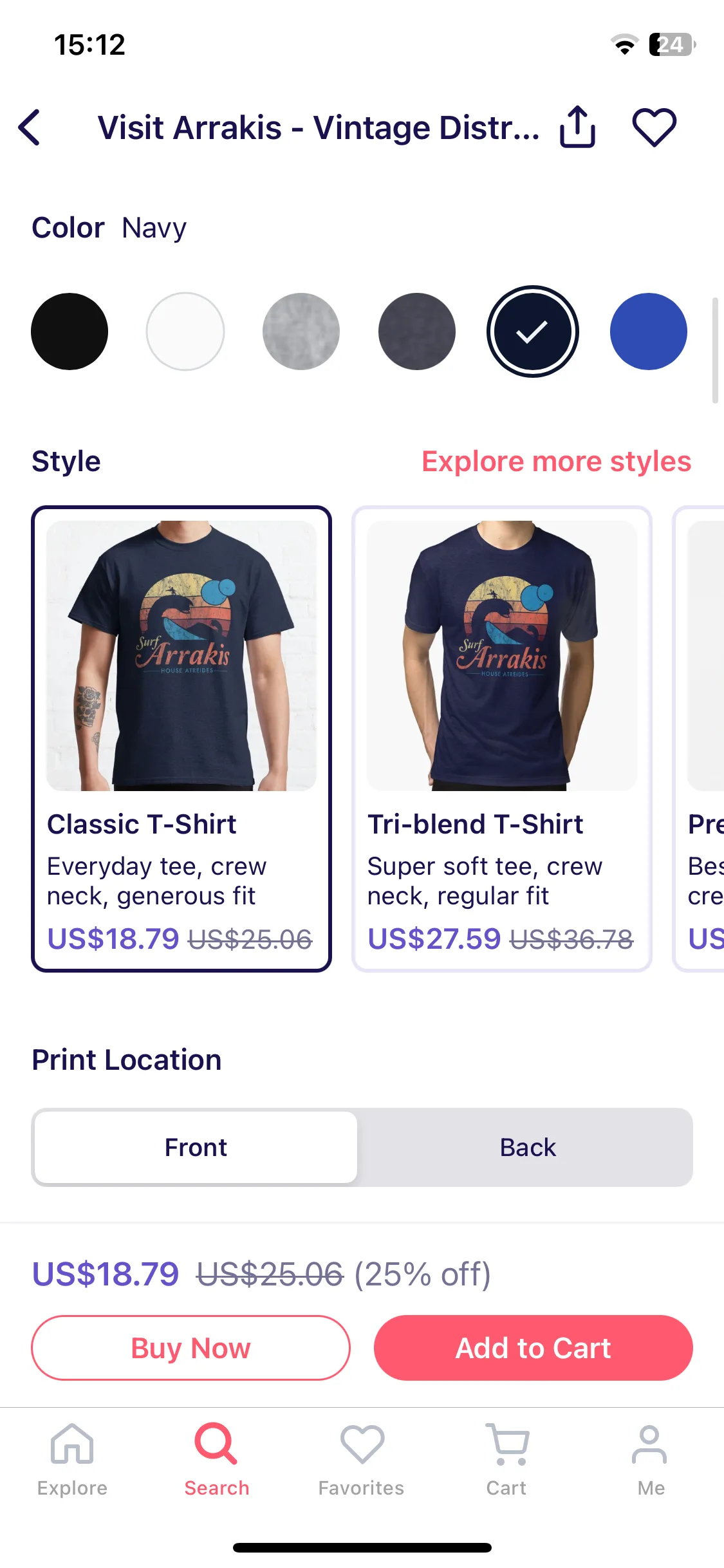The width and height of the screenshot is (724, 1568).
Task: Tap the back arrow icon
Action: 30,127
